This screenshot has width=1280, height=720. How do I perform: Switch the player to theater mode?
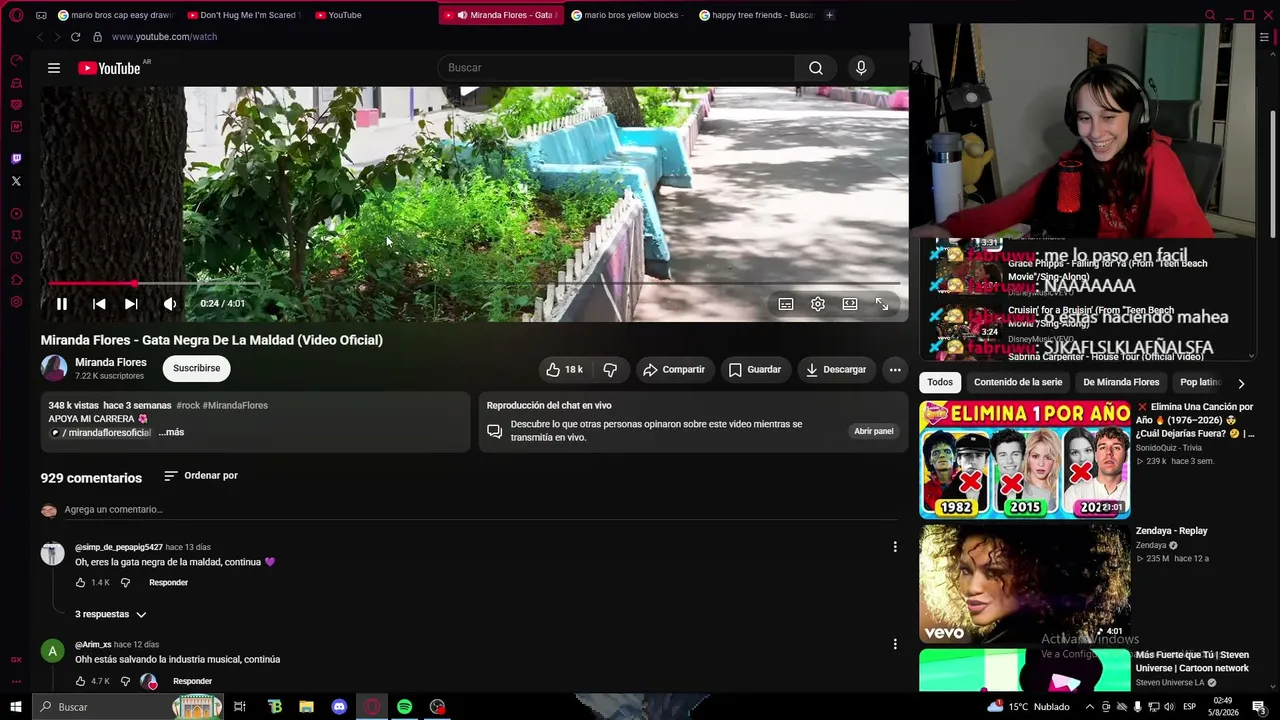(x=850, y=304)
